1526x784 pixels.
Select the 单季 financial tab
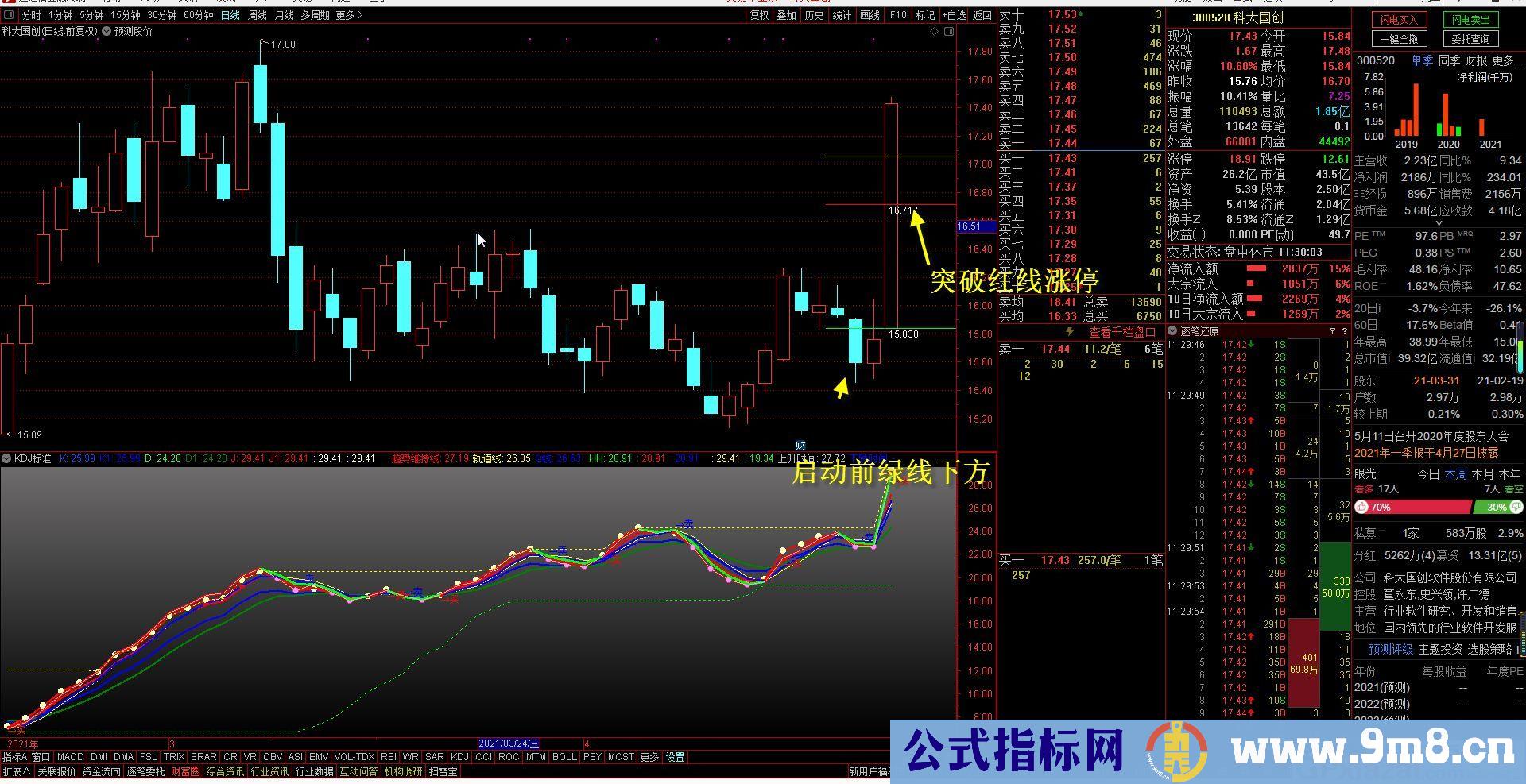click(x=1422, y=60)
